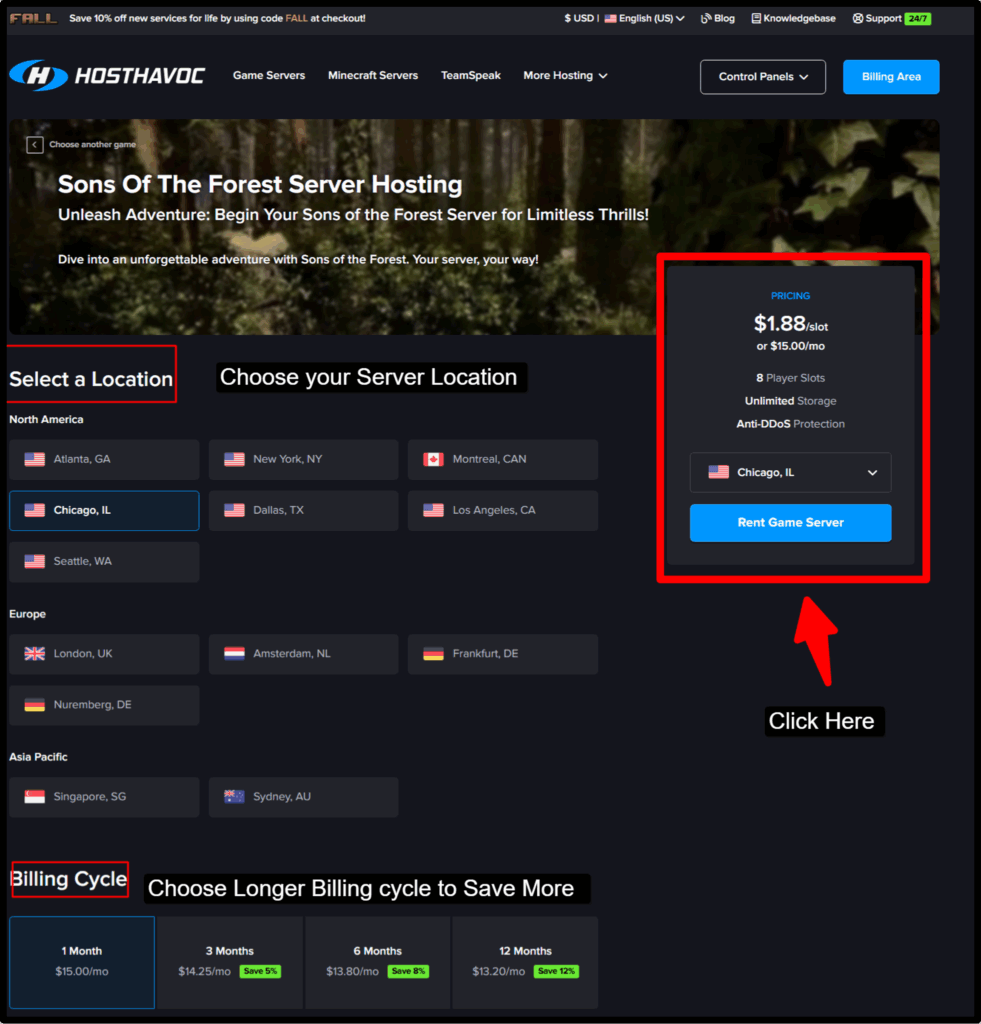Click the Support headset icon
This screenshot has height=1024, width=981.
click(856, 18)
